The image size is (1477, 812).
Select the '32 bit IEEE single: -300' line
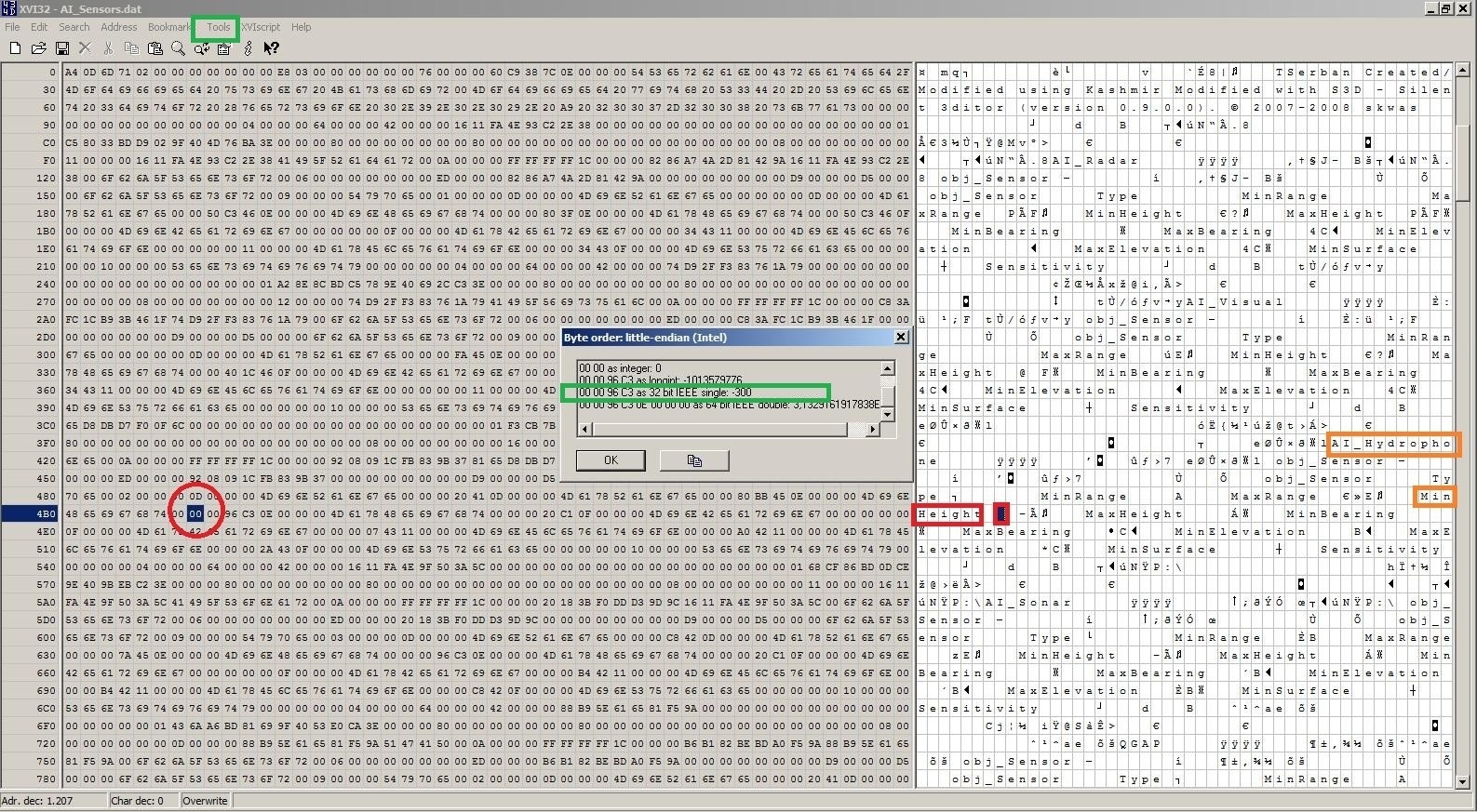click(665, 393)
